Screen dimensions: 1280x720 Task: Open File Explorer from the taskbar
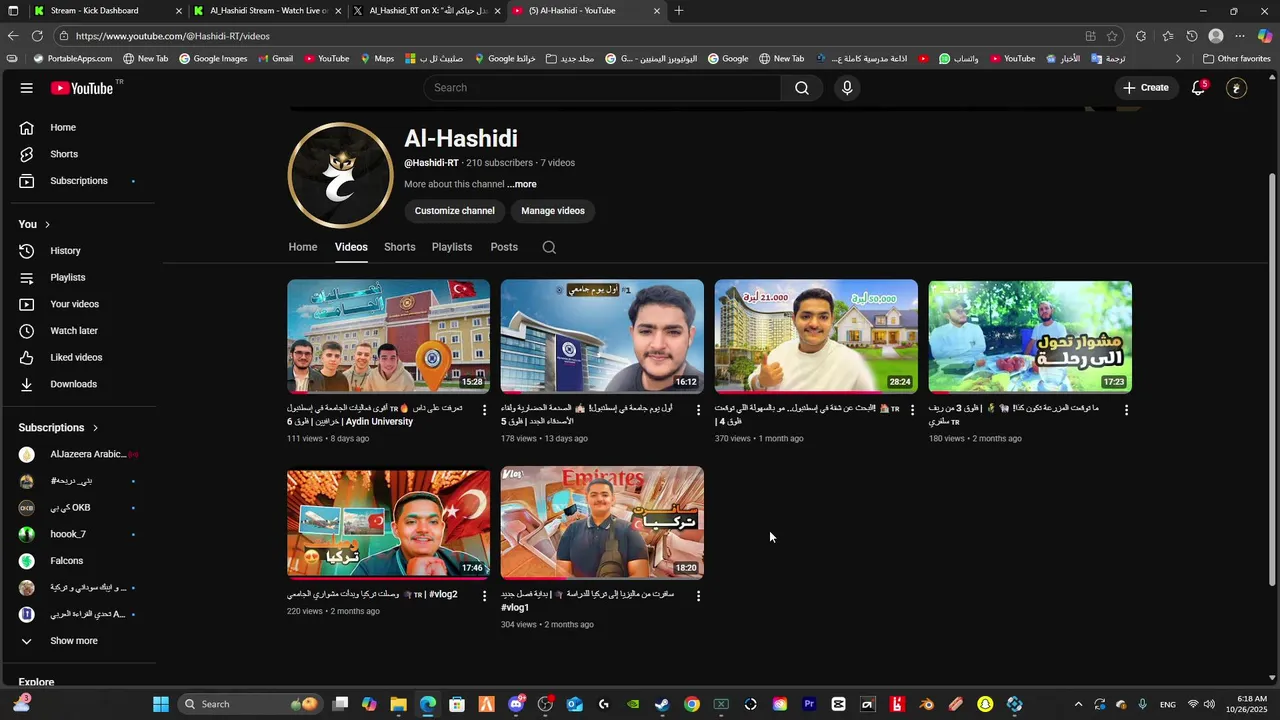[x=398, y=704]
